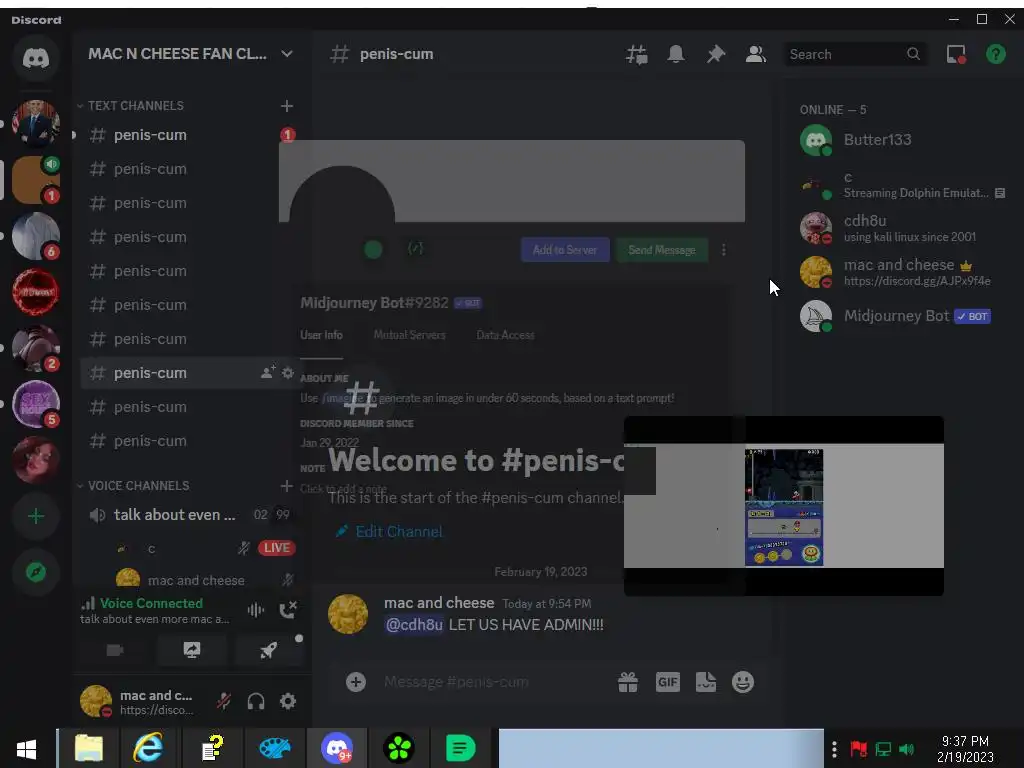Switch to Data Access tab
Viewport: 1024px width, 768px height.
point(505,335)
